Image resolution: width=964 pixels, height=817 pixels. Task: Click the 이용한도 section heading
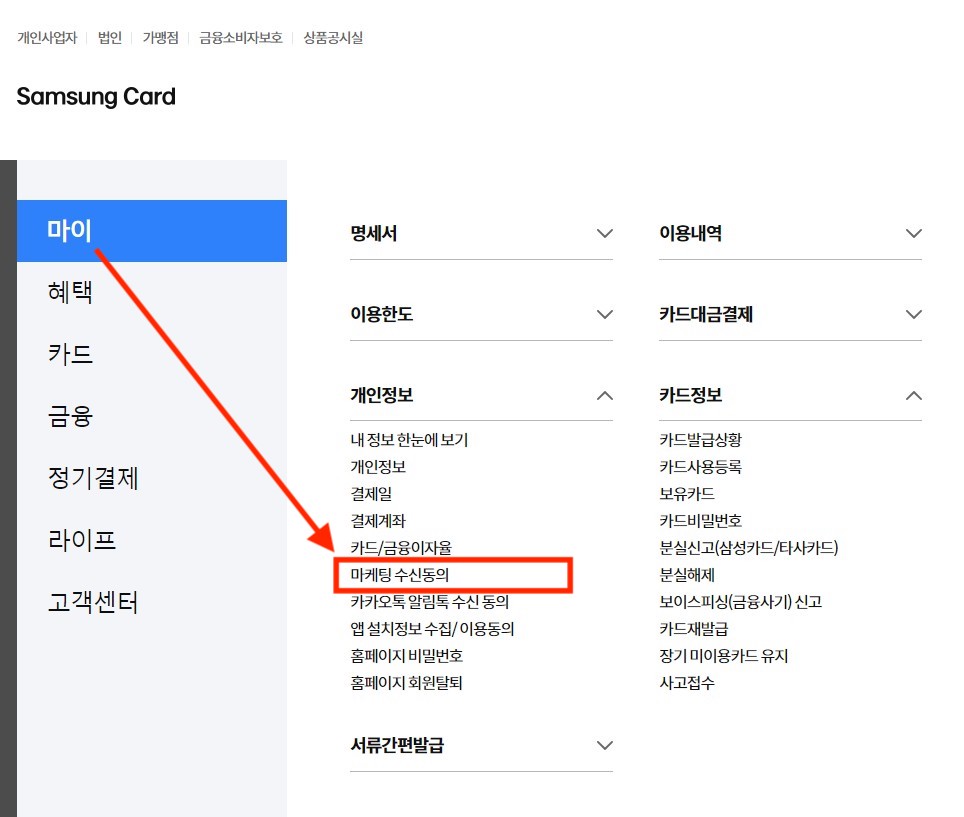382,314
